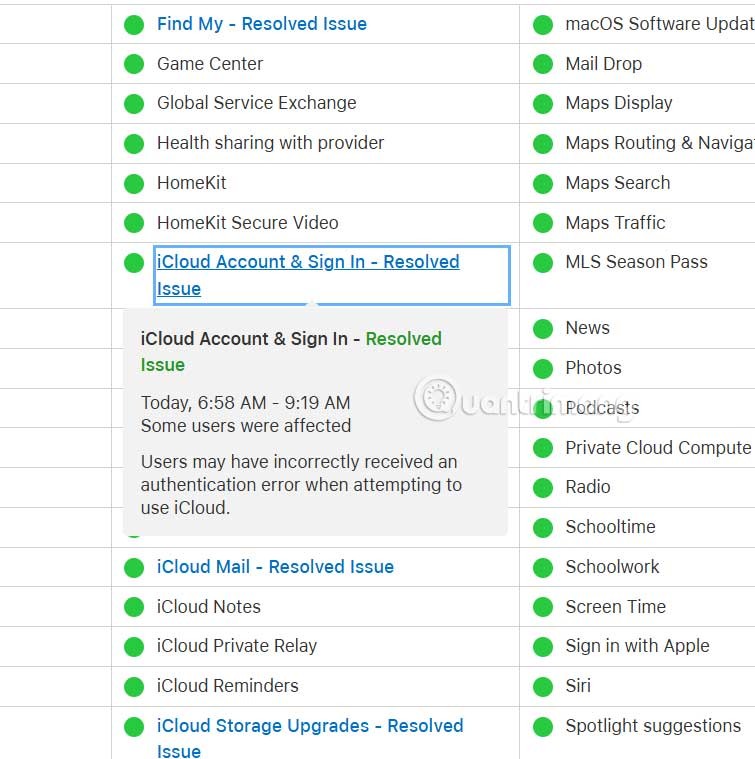755x759 pixels.
Task: Open iCloud Account & Sign In resolved issue
Action: pos(307,263)
